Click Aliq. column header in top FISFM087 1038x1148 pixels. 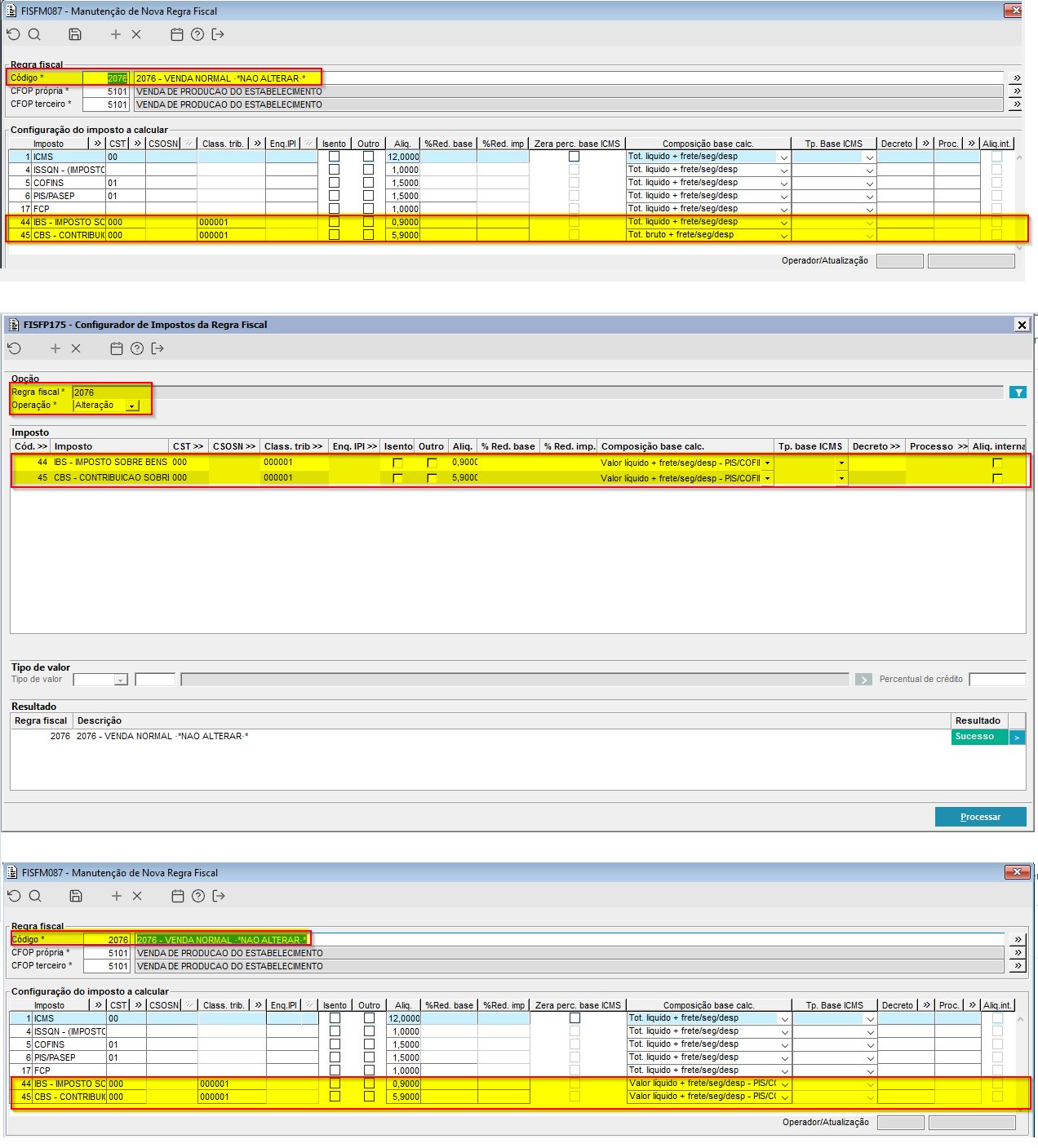coord(402,144)
